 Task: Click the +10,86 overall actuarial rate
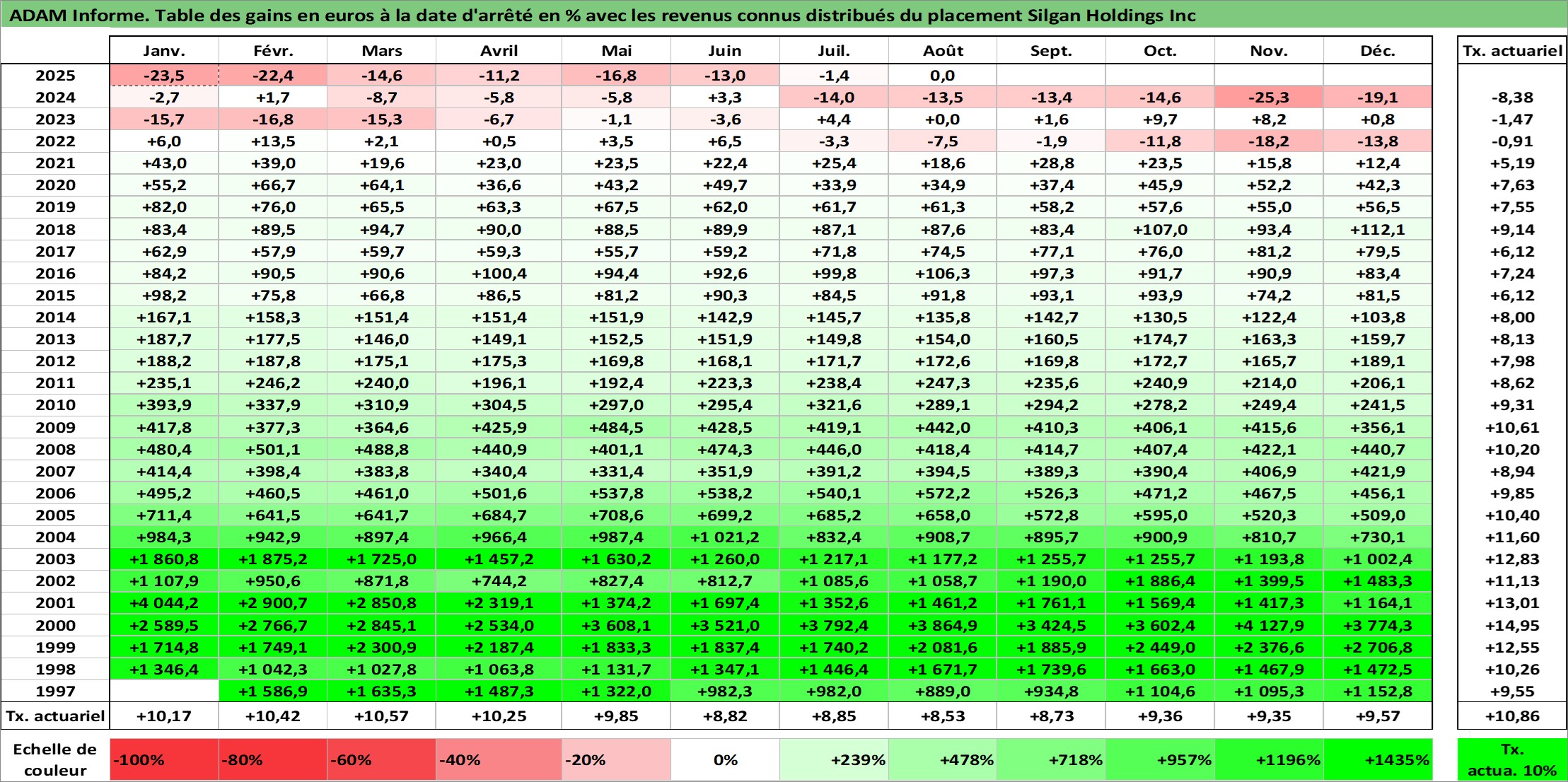tap(1512, 716)
